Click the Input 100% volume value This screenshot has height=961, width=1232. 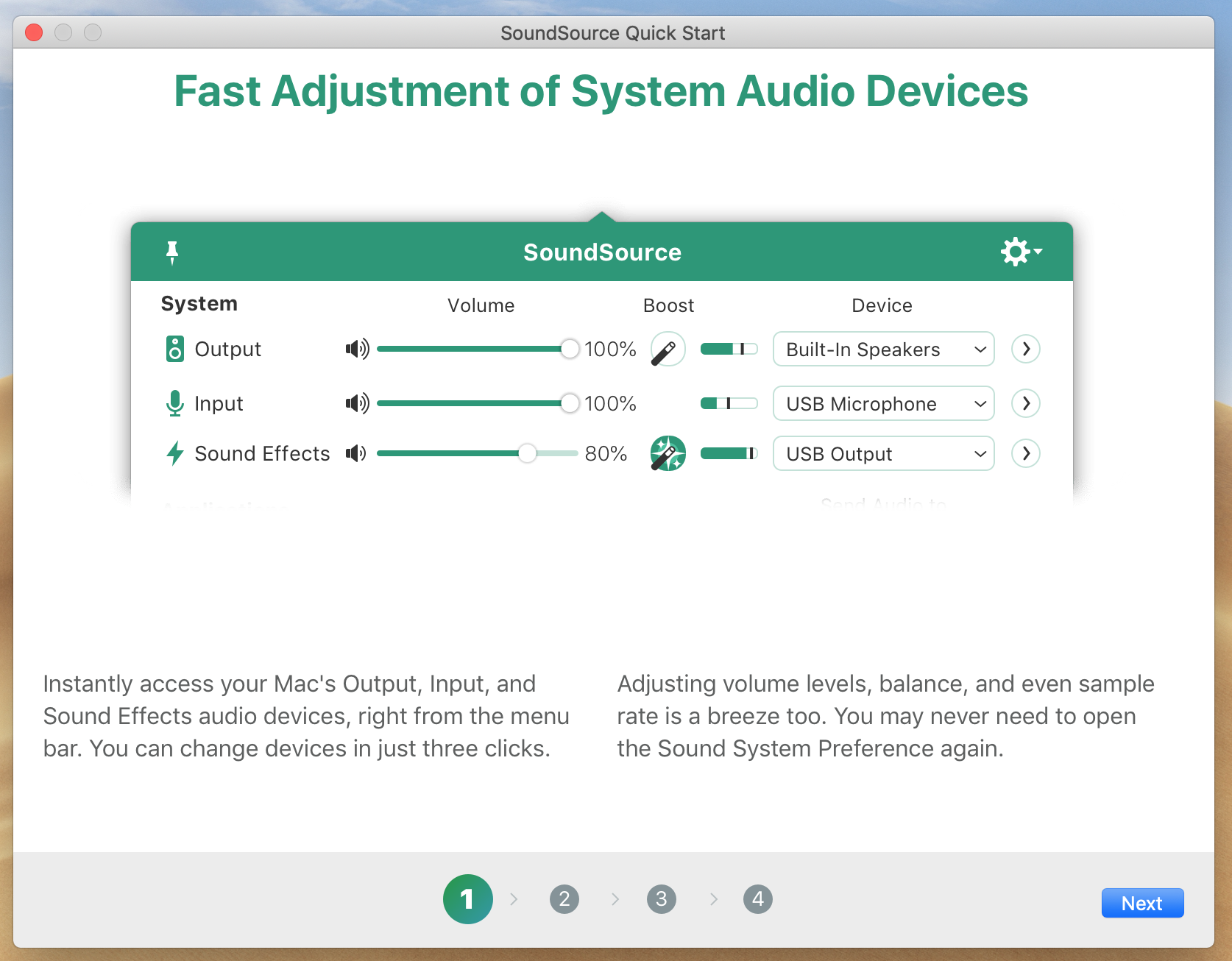pyautogui.click(x=610, y=403)
